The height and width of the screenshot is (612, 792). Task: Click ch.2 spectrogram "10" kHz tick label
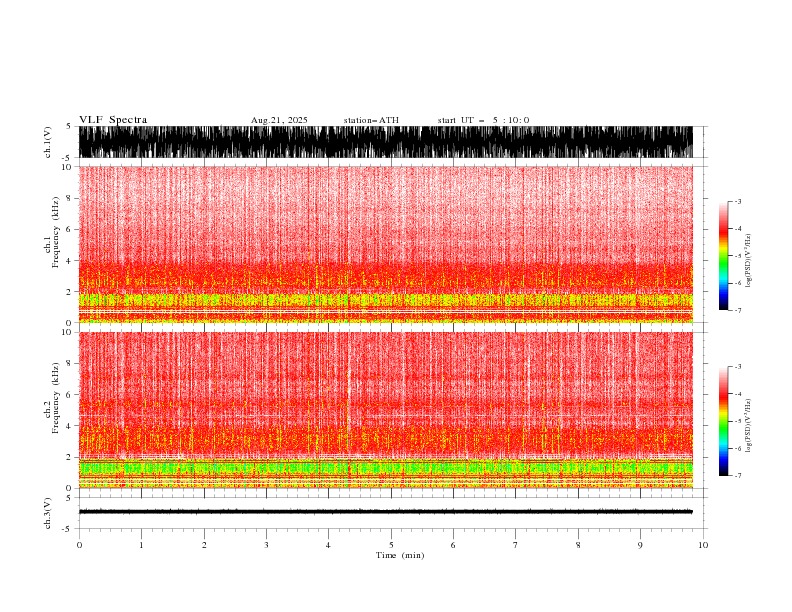pyautogui.click(x=67, y=332)
